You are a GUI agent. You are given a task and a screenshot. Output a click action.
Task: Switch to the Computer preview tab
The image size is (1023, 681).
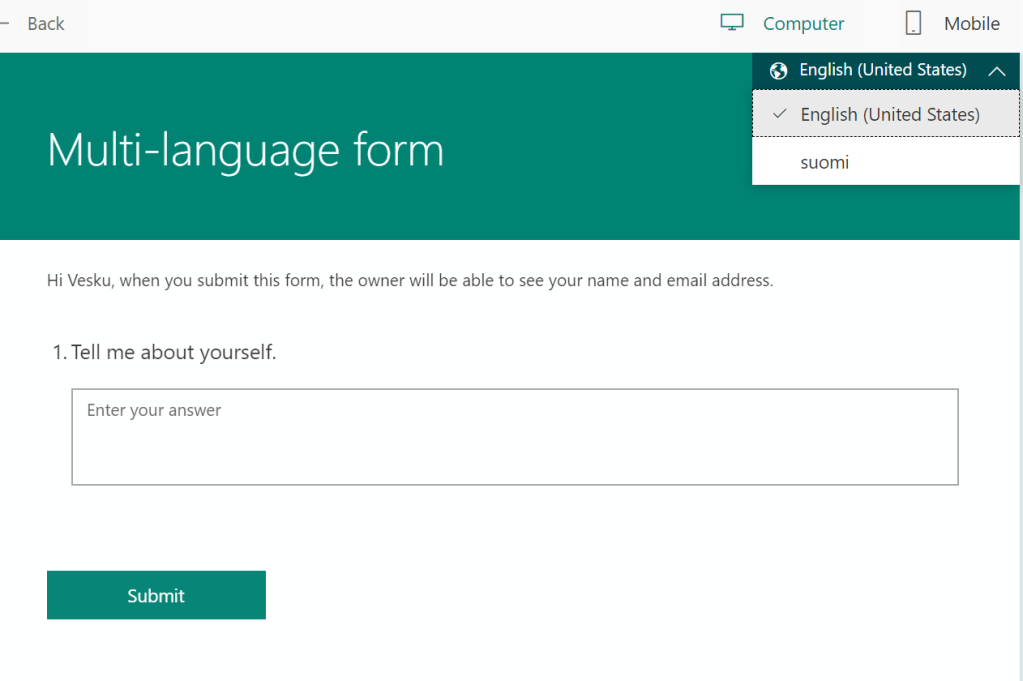tap(803, 24)
